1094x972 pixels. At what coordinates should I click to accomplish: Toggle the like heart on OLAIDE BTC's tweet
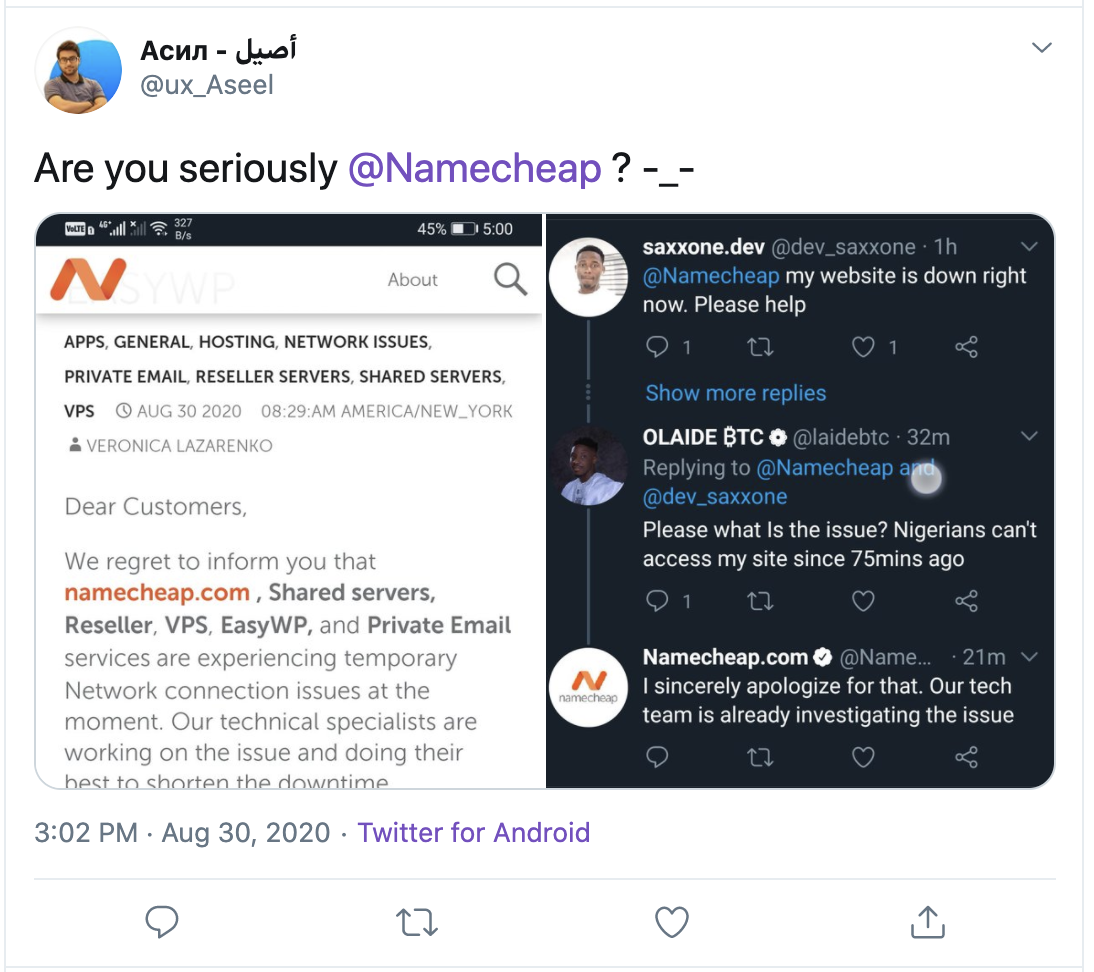(x=862, y=600)
